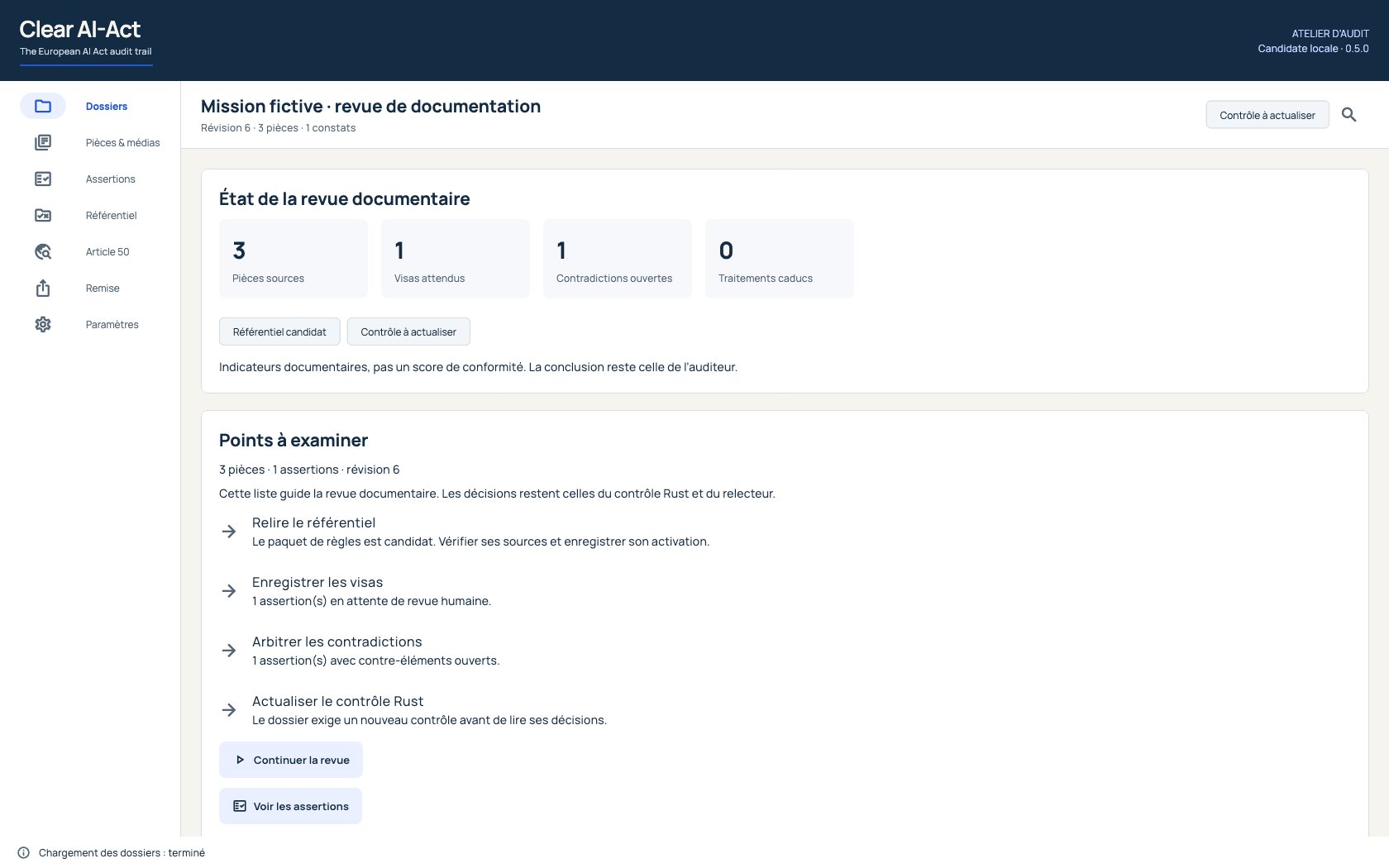Click Contrôle à actualiser chip under indicators
The width and height of the screenshot is (1389, 868).
[x=408, y=331]
